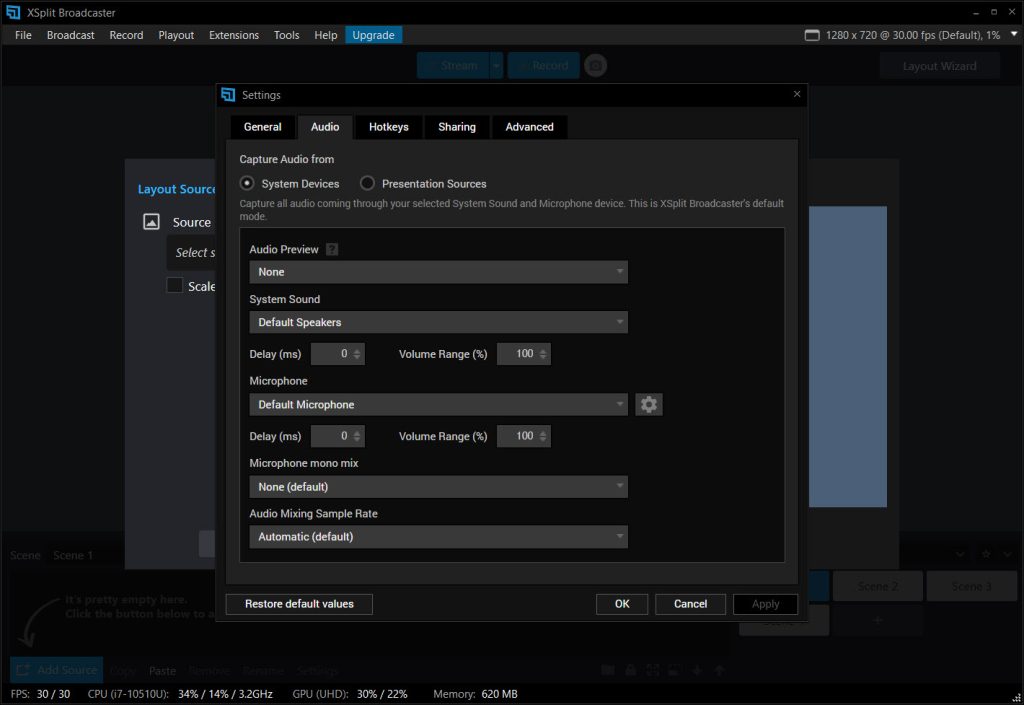Click the 'FPS: 30 / 30' status bar entry
This screenshot has width=1024, height=705.
coord(40,694)
